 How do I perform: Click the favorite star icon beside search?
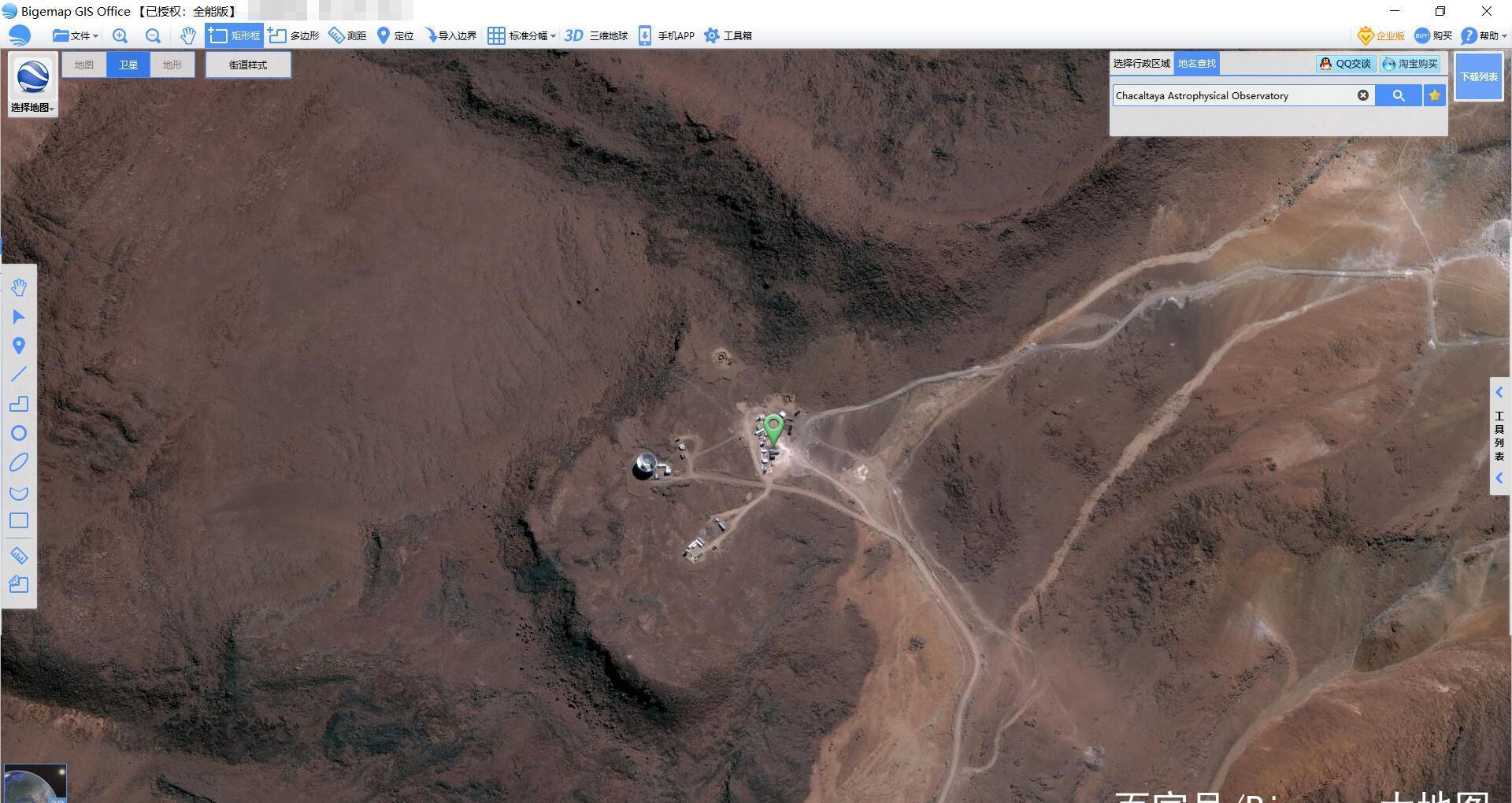1435,95
